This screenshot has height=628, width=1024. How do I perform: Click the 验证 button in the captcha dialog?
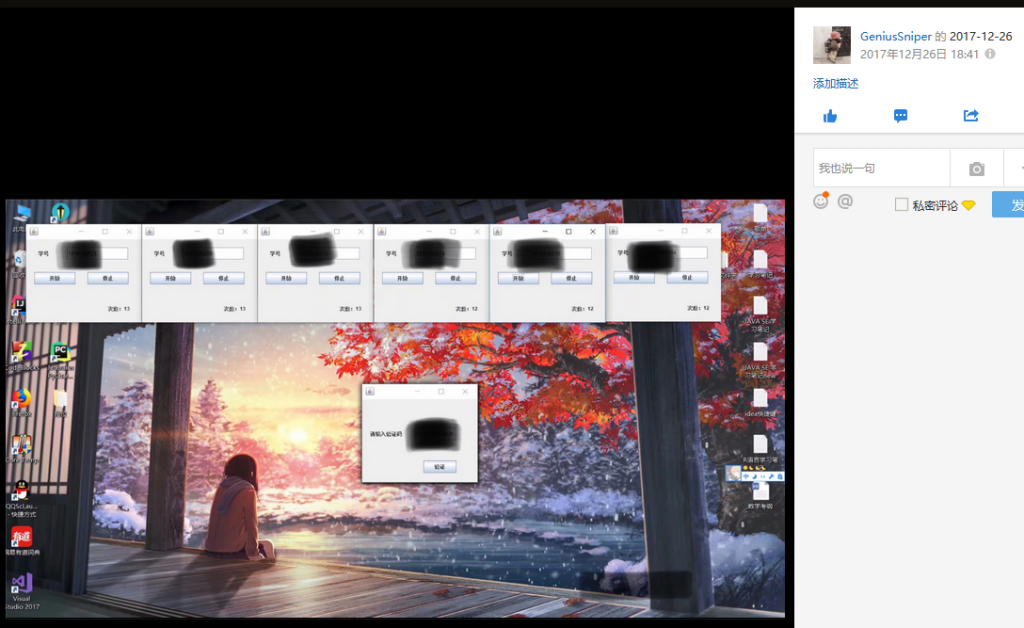pyautogui.click(x=440, y=467)
